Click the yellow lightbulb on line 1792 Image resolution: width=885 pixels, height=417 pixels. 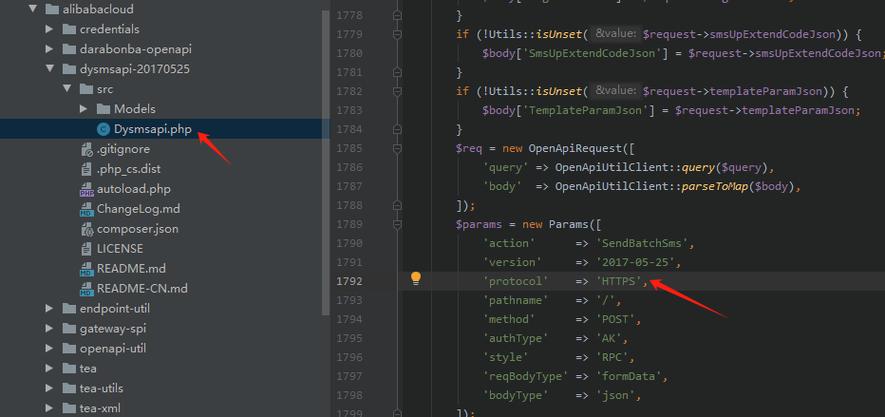pos(416,278)
